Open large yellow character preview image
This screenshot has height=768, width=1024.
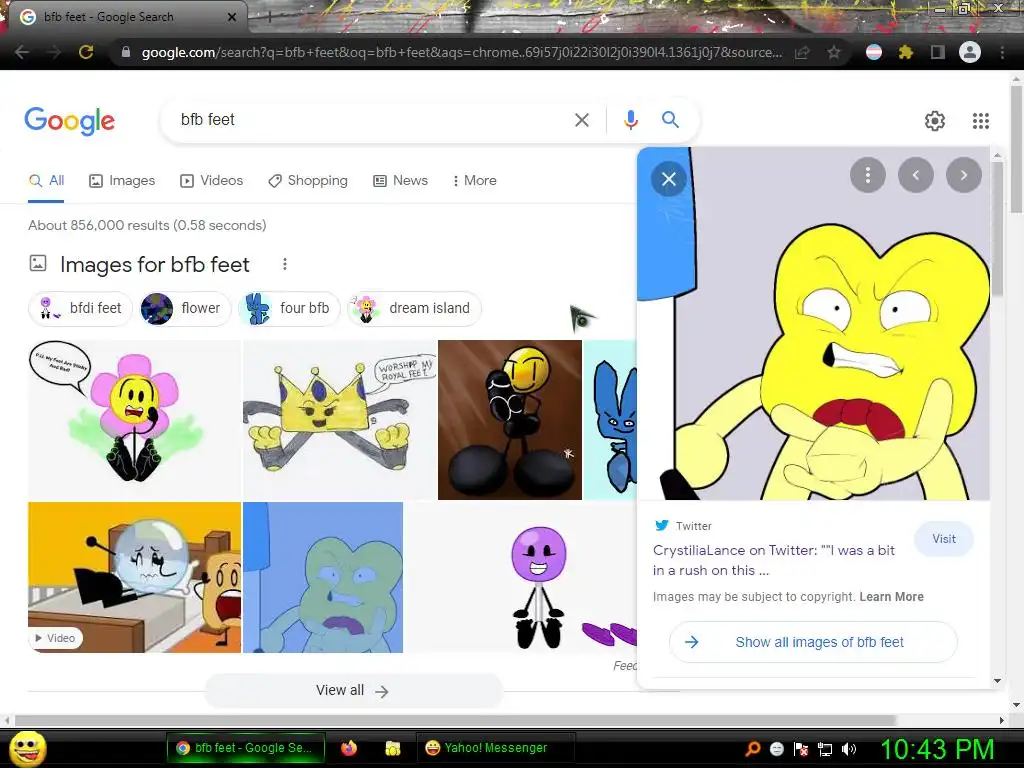(x=813, y=323)
